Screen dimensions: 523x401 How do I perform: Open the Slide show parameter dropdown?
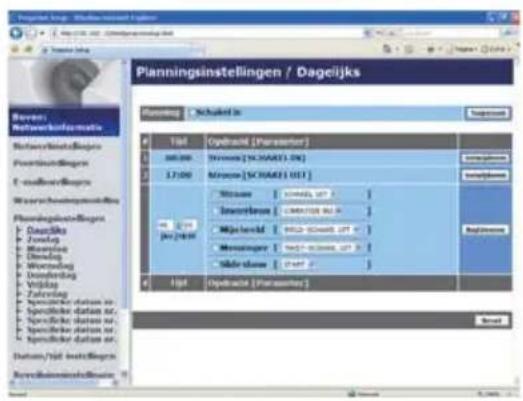pyautogui.click(x=299, y=265)
